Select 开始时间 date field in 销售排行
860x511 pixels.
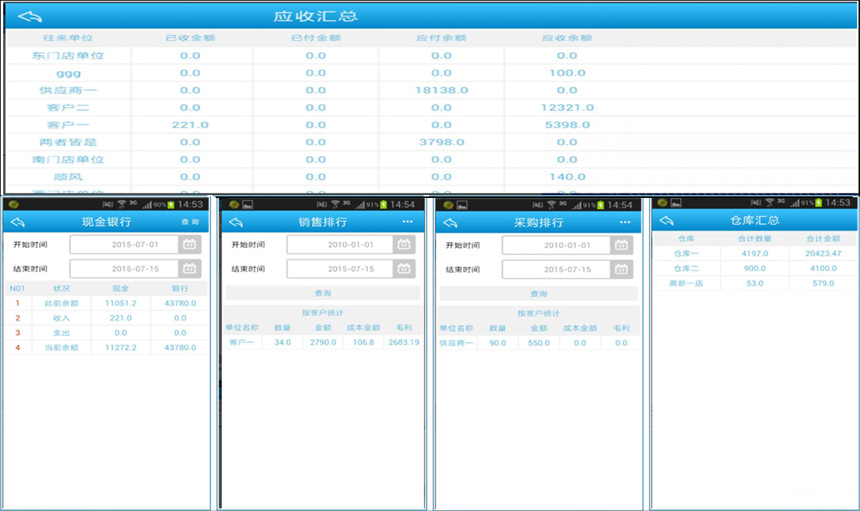pyautogui.click(x=340, y=245)
